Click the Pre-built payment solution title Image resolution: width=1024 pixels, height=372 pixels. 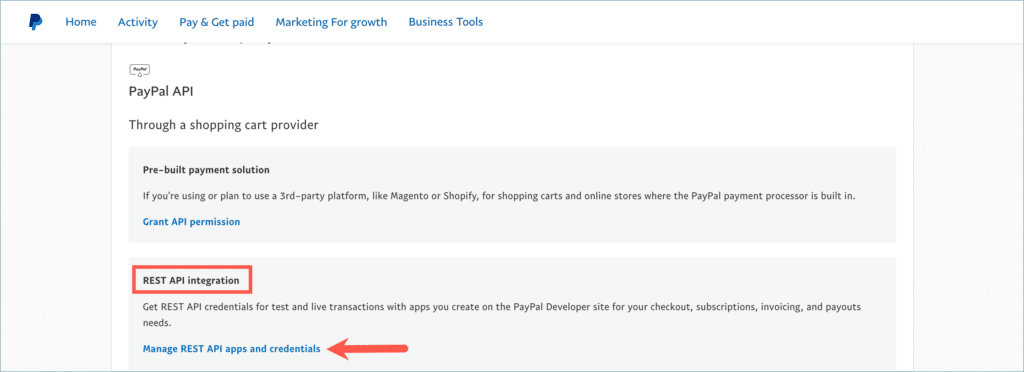(206, 170)
